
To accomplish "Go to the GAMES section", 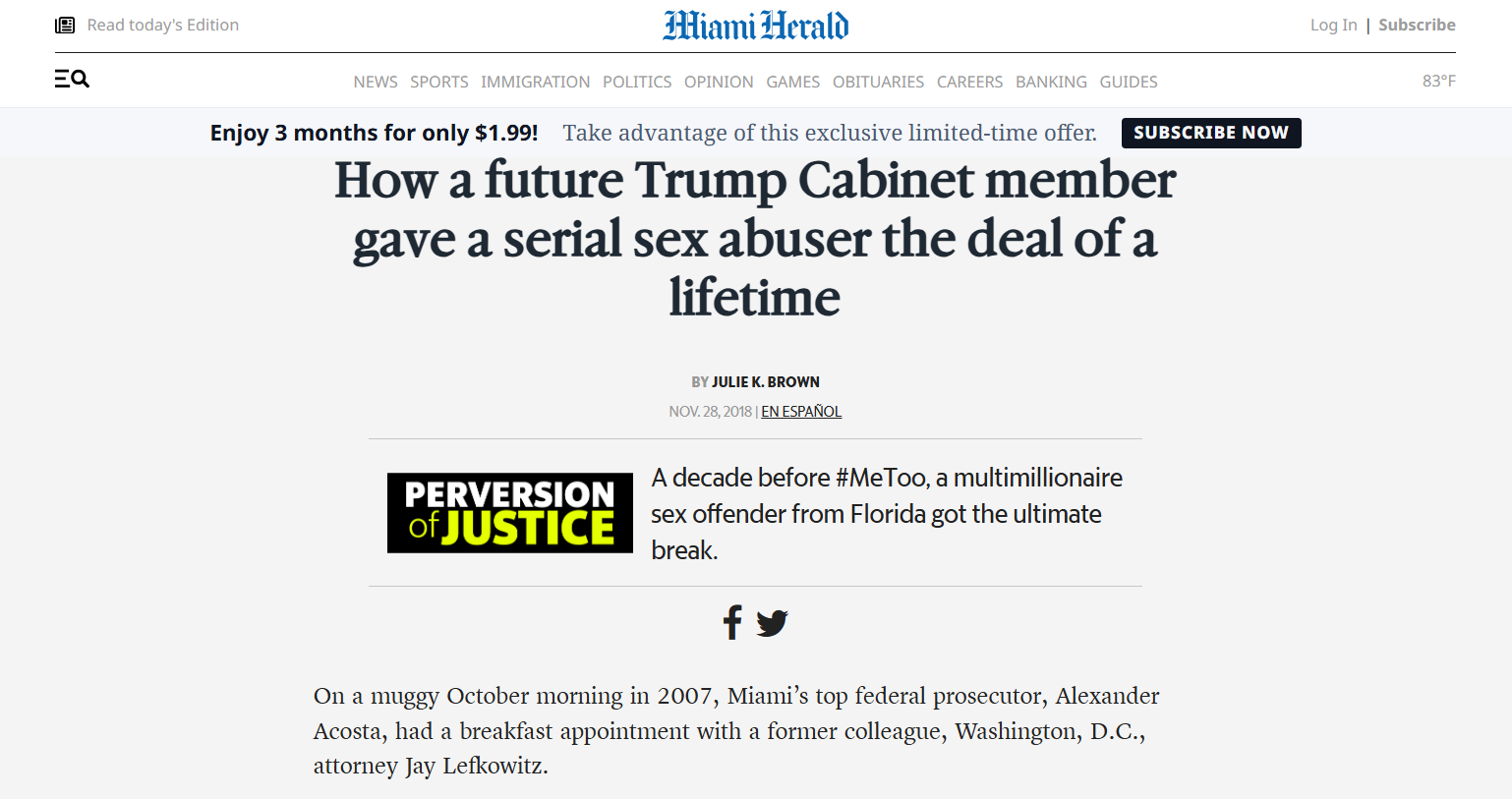I will tap(793, 82).
